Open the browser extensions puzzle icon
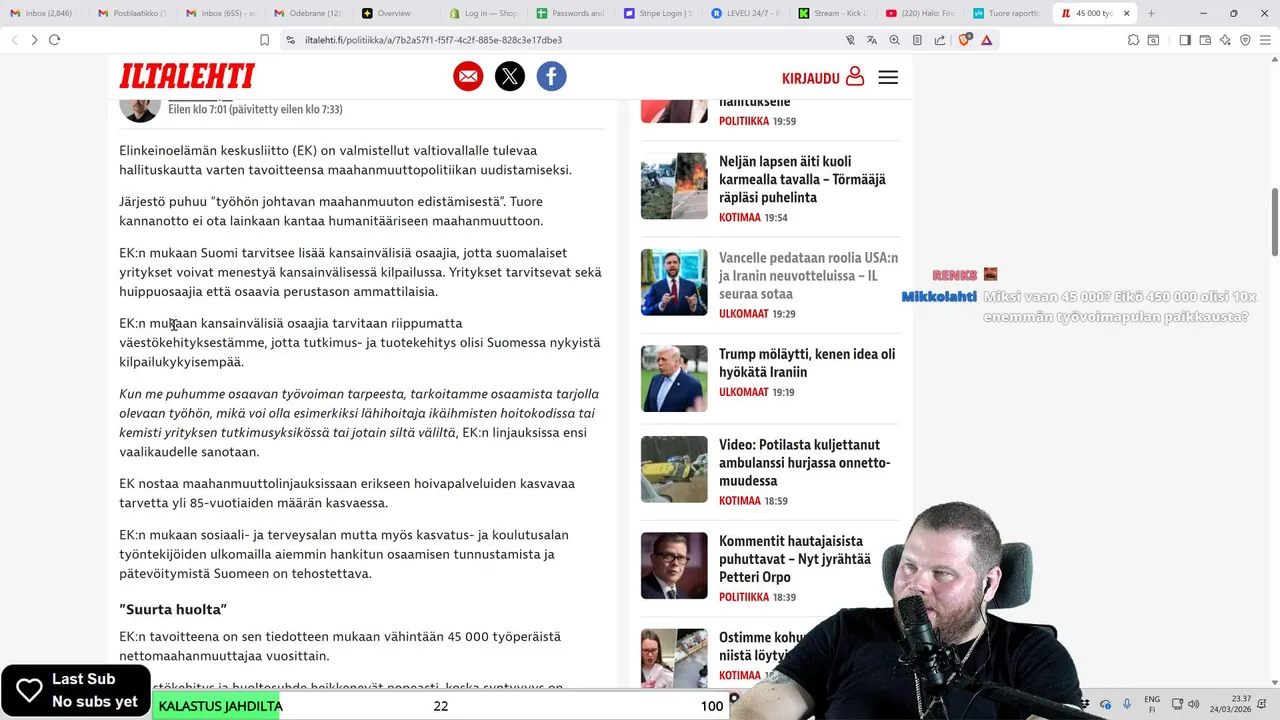 (1133, 40)
